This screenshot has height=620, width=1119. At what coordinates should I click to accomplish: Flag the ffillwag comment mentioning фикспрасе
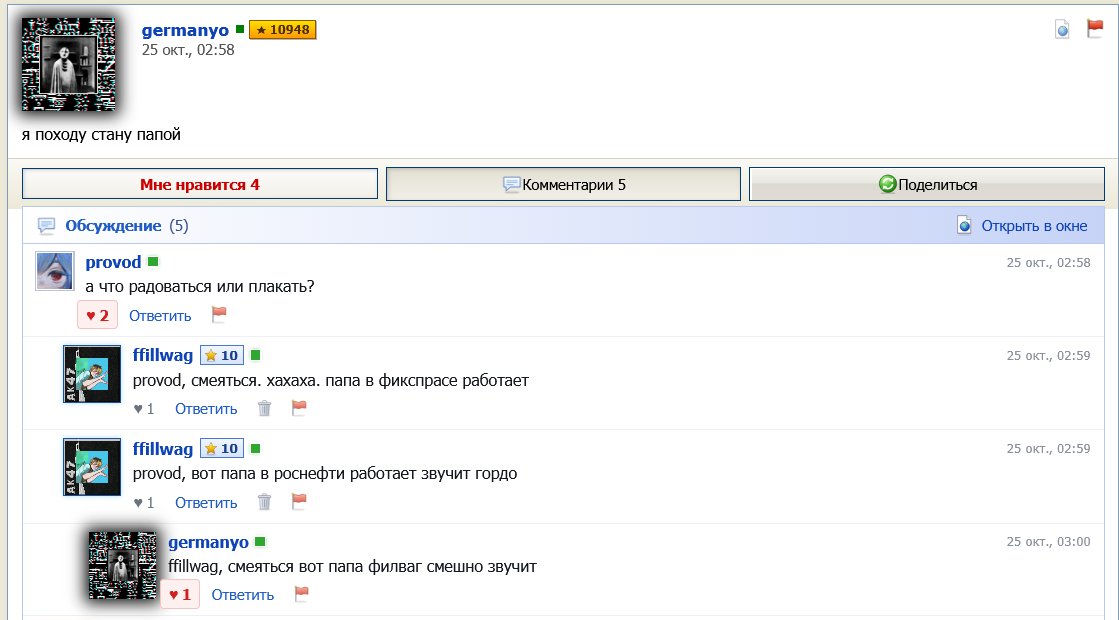[x=299, y=408]
